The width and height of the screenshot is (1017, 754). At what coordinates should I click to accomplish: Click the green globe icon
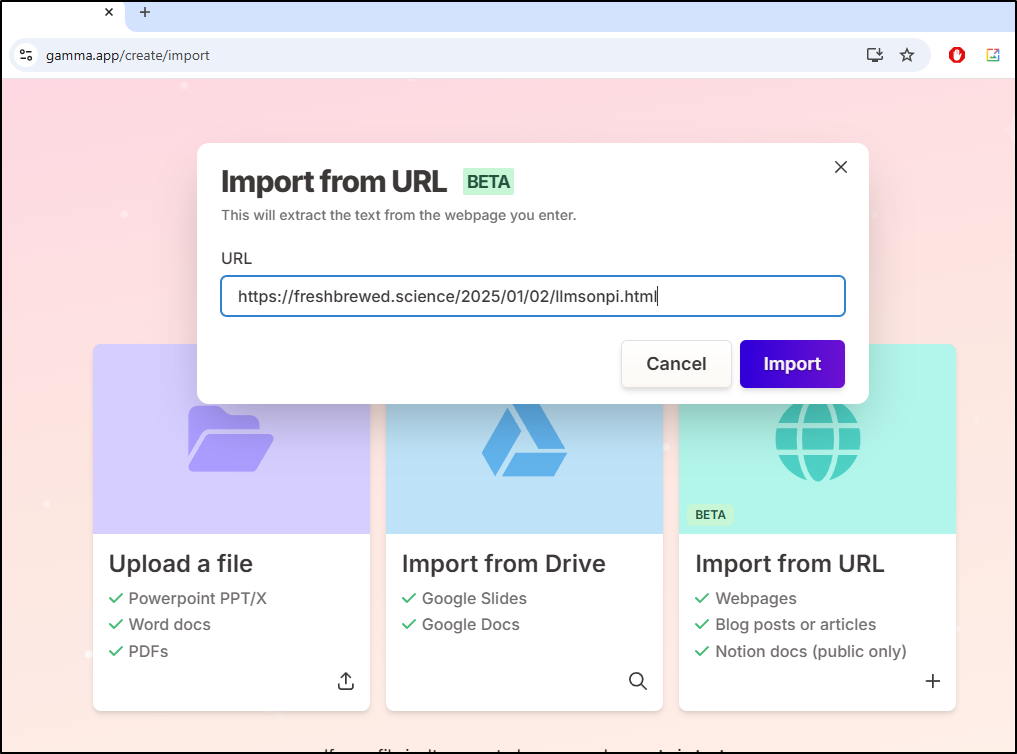point(817,442)
